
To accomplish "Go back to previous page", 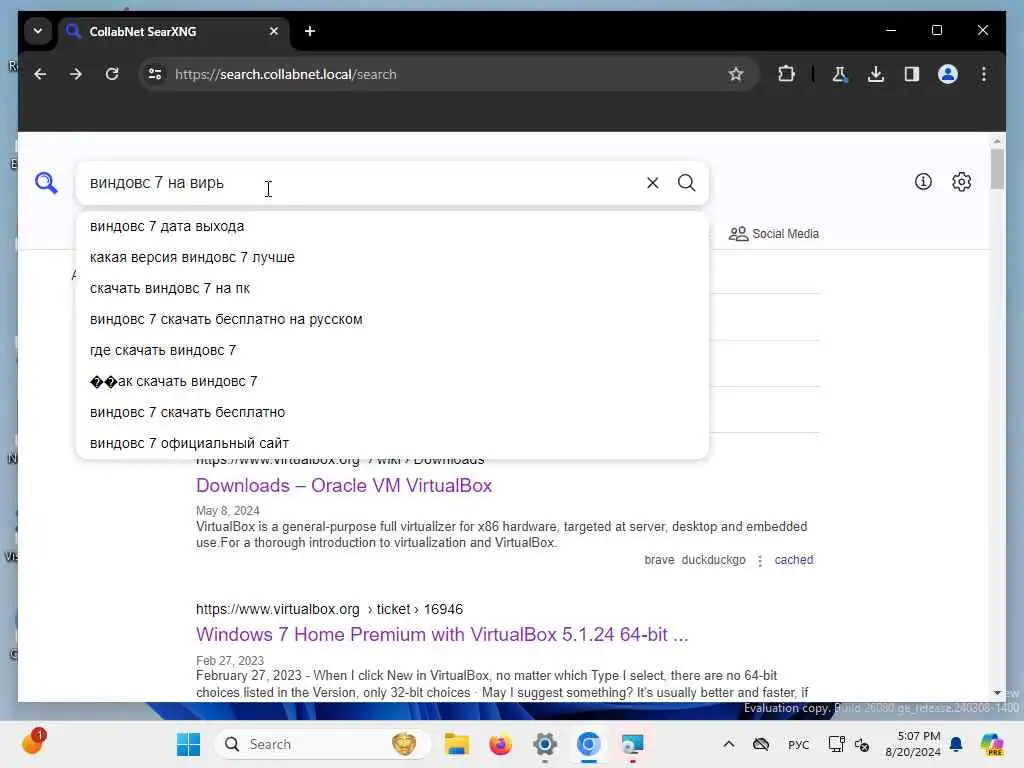I will [x=40, y=74].
